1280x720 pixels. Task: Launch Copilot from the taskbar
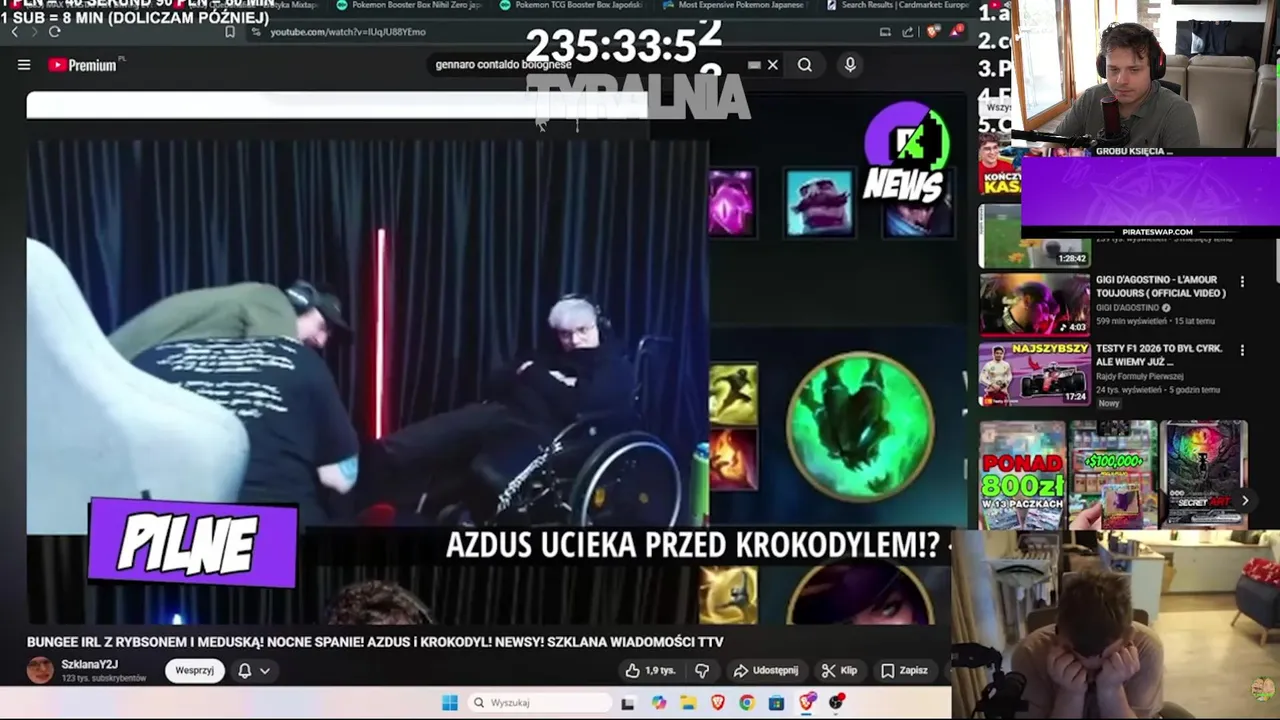point(658,703)
